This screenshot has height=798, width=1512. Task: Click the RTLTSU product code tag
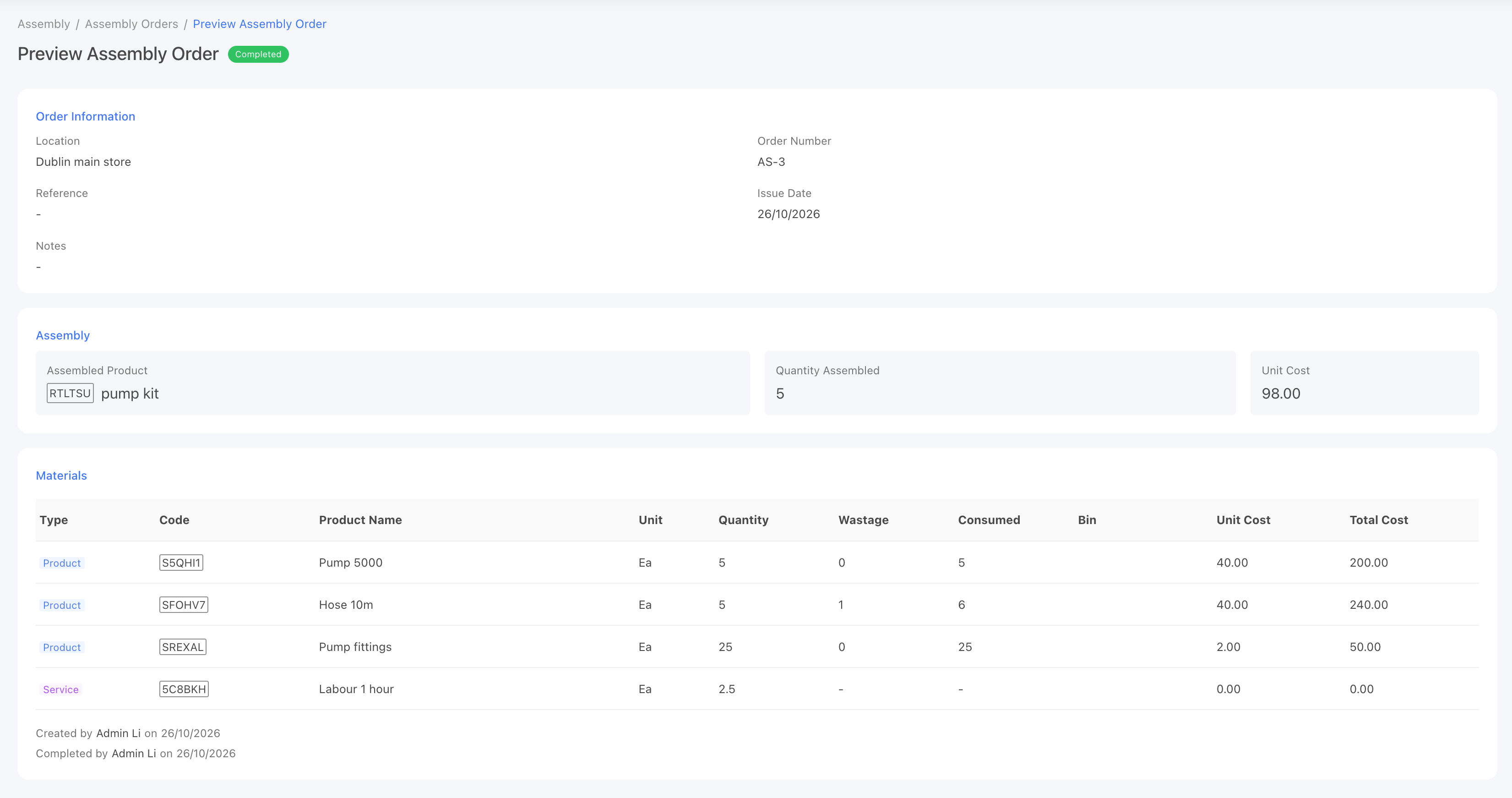click(x=70, y=394)
